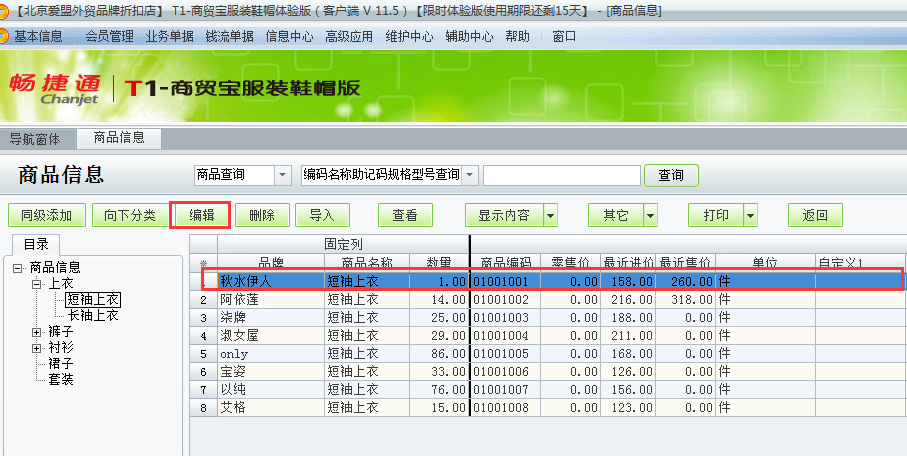
Task: Select the 宝姿 brand row
Action: pyautogui.click(x=271, y=372)
